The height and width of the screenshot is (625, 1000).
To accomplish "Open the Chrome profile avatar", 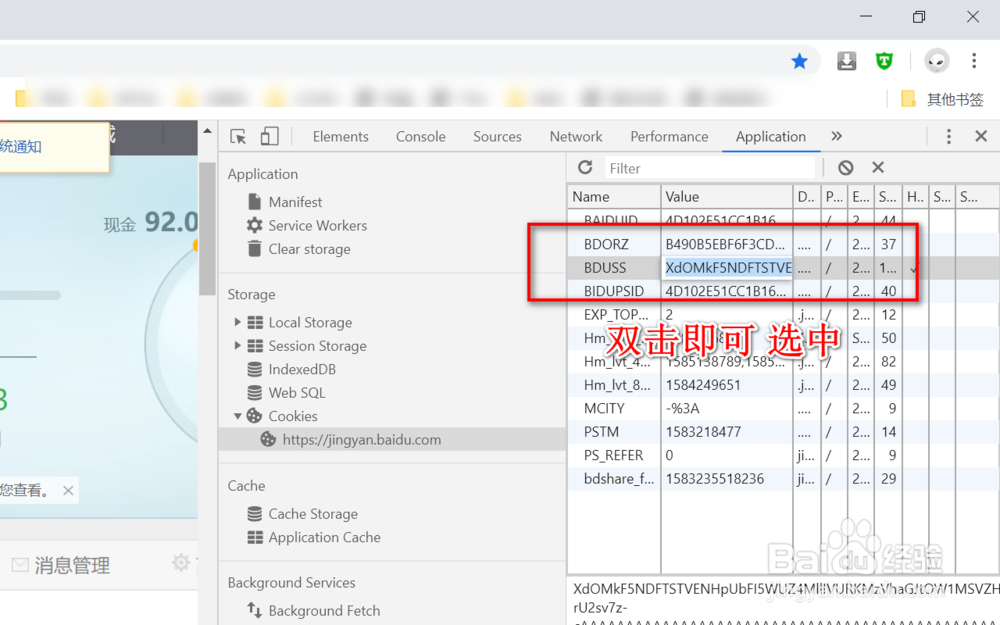I will [936, 61].
